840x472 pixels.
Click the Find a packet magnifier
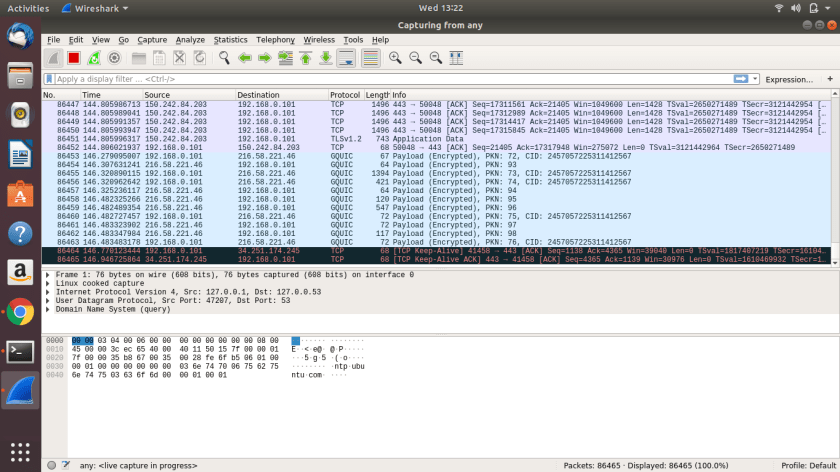pos(224,58)
